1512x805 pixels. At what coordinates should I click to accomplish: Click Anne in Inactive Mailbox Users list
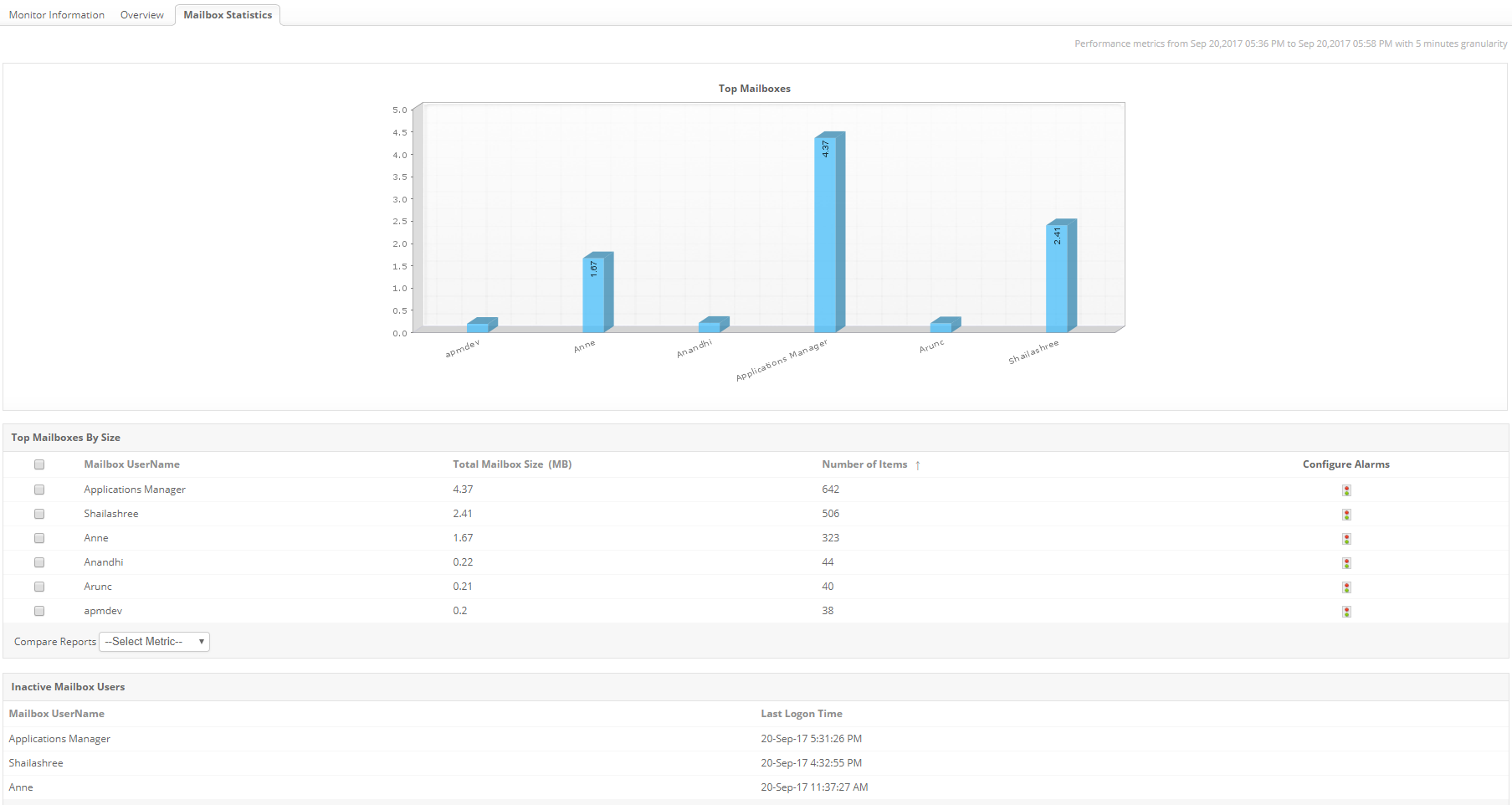21,787
